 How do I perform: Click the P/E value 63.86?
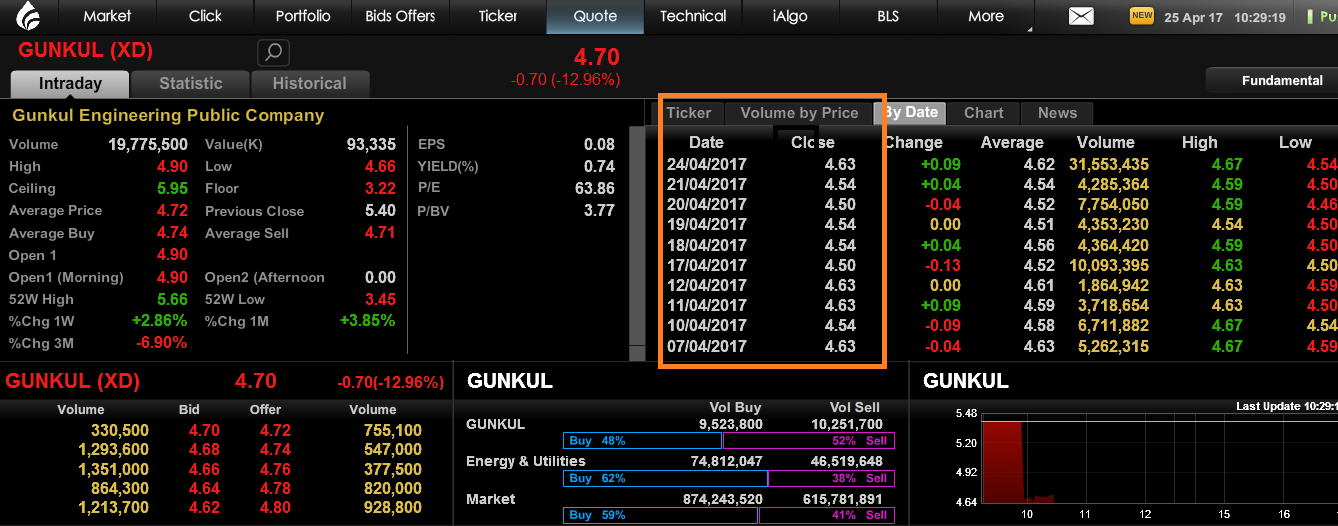coord(595,188)
